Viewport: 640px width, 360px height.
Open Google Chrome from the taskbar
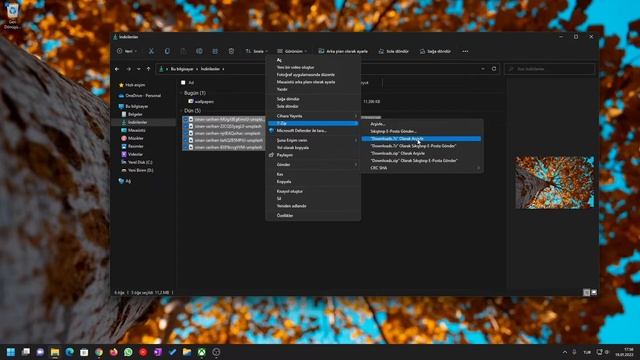(99, 352)
